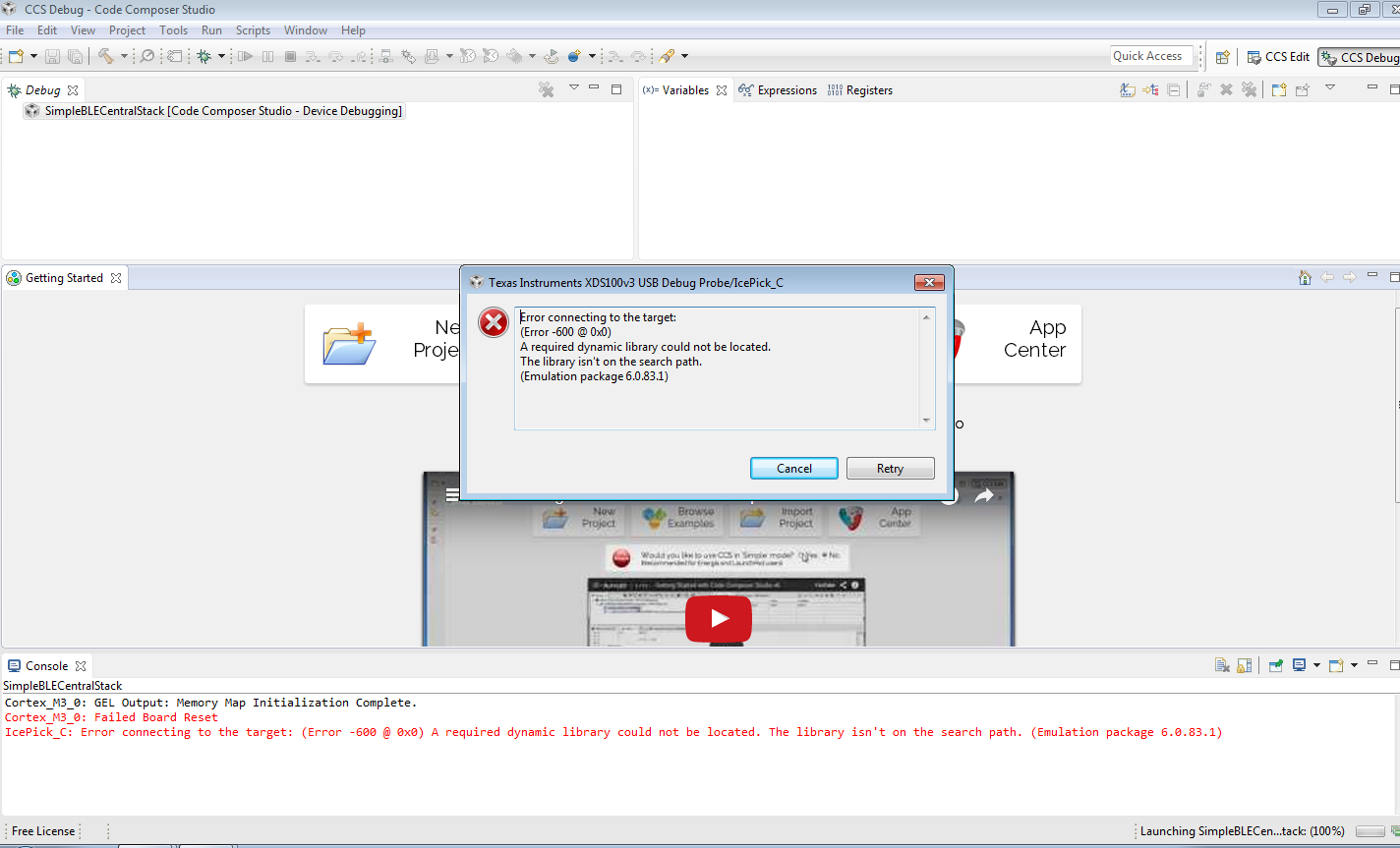Image resolution: width=1400 pixels, height=848 pixels.
Task: Click the red error icon in dialog
Action: [x=494, y=321]
